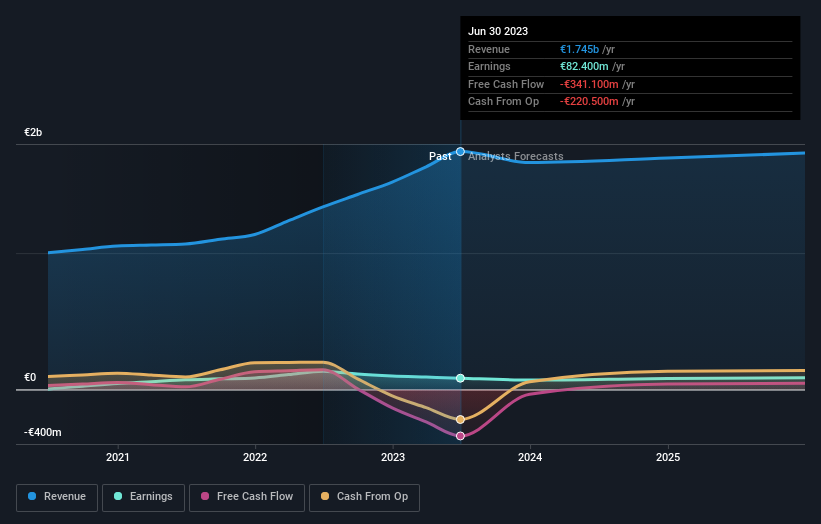
Task: Select the 2024 x-axis label
Action: [x=530, y=457]
